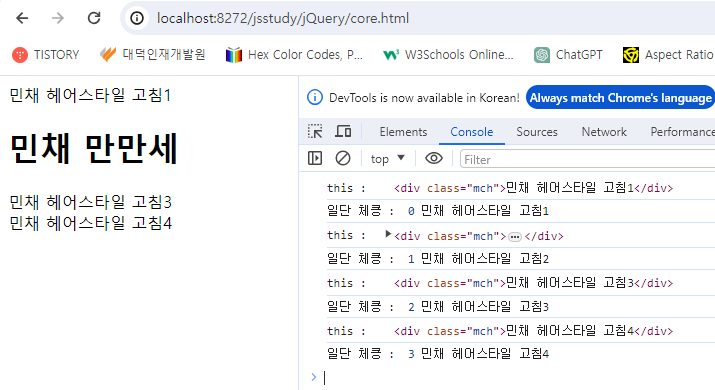
Task: Toggle the device toolbar icon
Action: pos(343,131)
